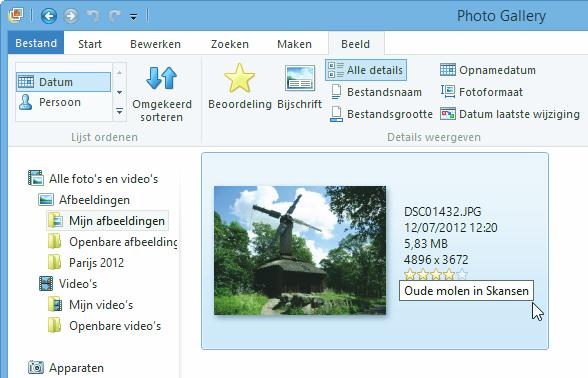Order the list by Datum
Image resolution: width=588 pixels, height=378 pixels.
64,82
